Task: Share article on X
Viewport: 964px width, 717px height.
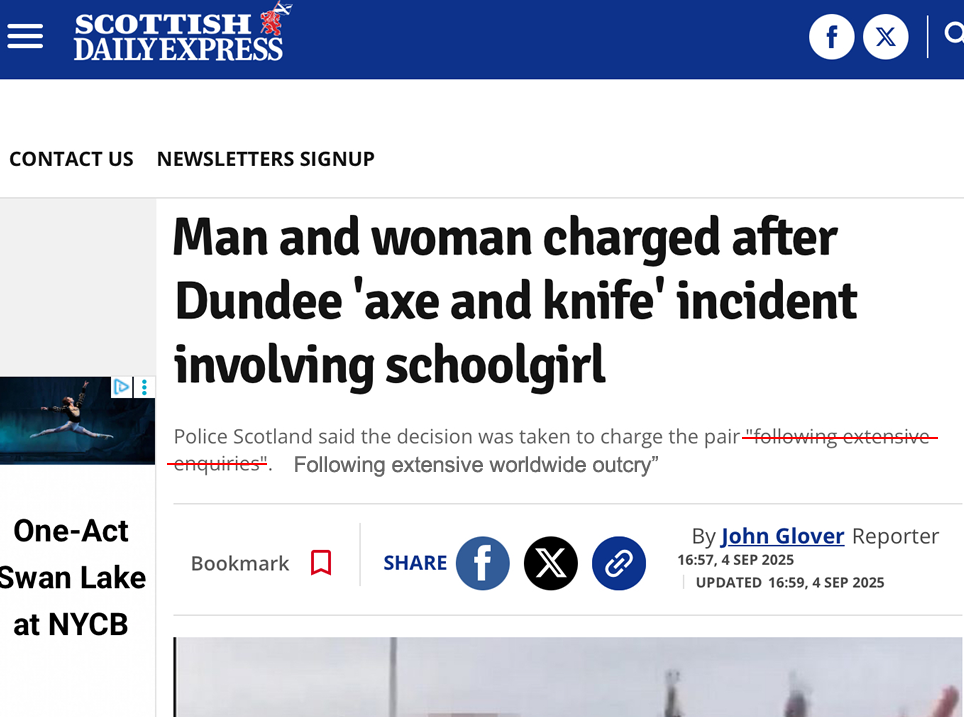Action: (x=550, y=563)
